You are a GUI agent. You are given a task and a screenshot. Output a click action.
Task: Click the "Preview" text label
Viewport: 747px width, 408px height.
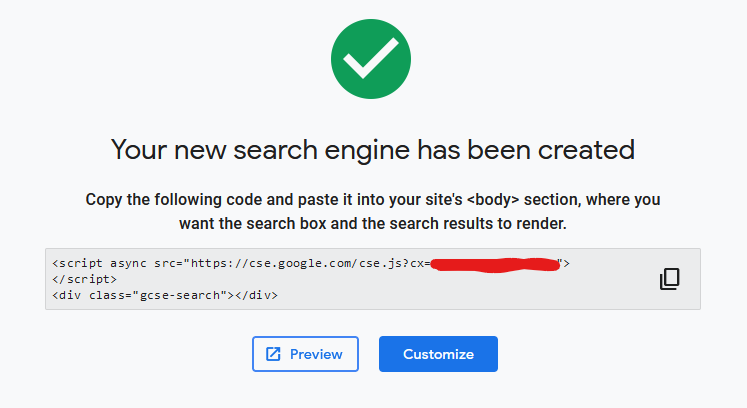316,354
